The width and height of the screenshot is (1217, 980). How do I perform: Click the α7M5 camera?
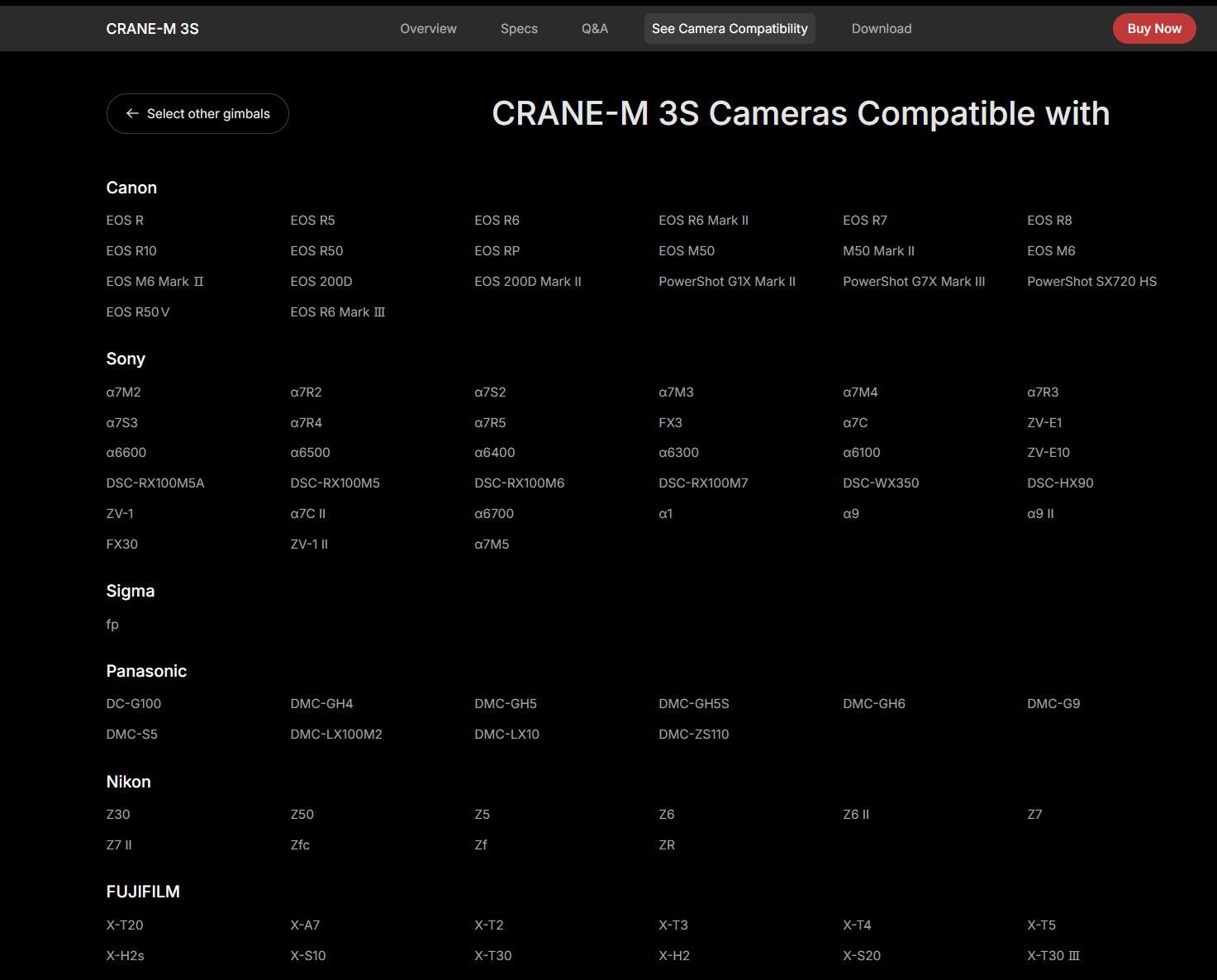pyautogui.click(x=492, y=544)
